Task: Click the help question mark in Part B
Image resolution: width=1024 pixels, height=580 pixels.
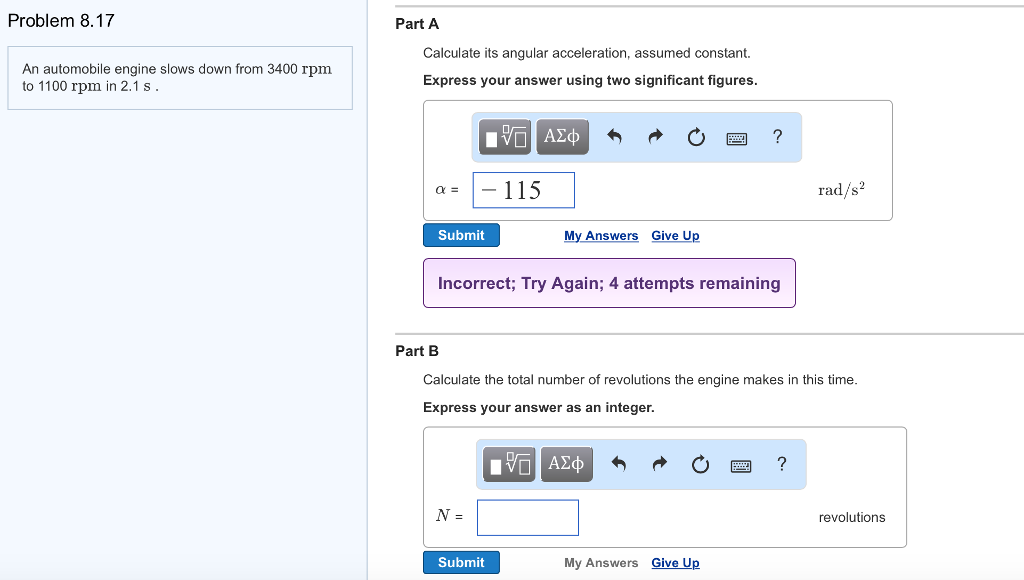Action: [781, 463]
